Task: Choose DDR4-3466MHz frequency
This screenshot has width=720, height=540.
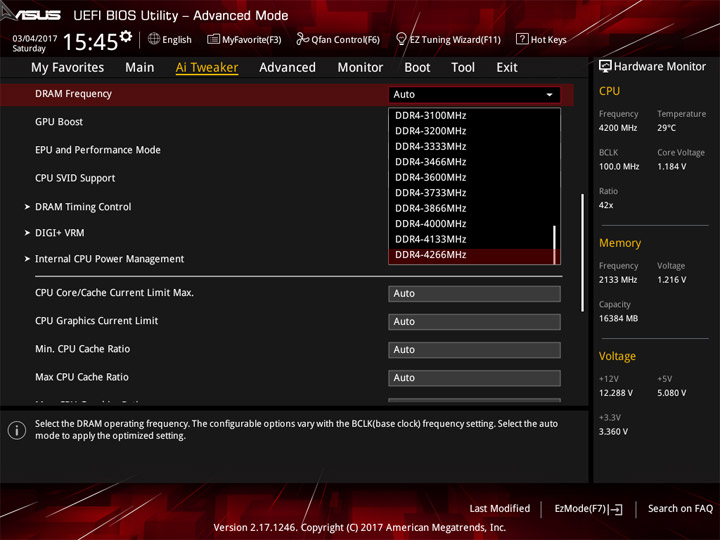Action: point(471,162)
